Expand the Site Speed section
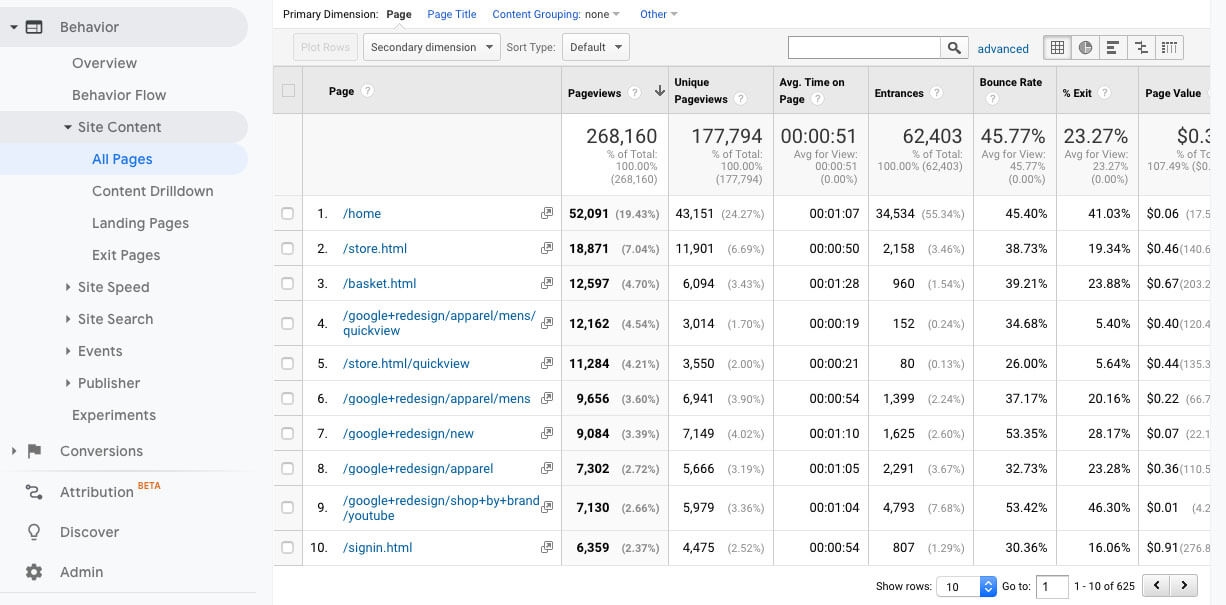The width and height of the screenshot is (1226, 605). [x=68, y=287]
